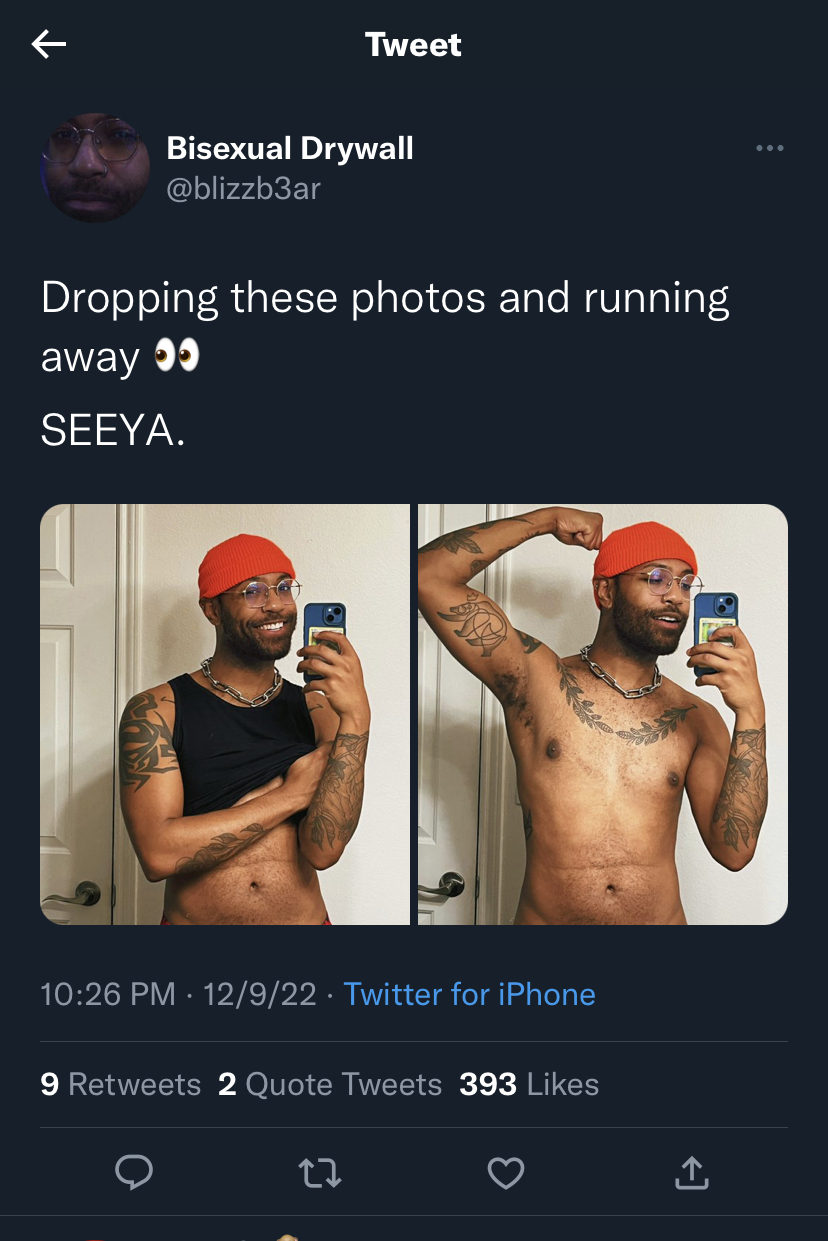The height and width of the screenshot is (1241, 828).
Task: Like the tweet with heart icon
Action: [x=506, y=1173]
